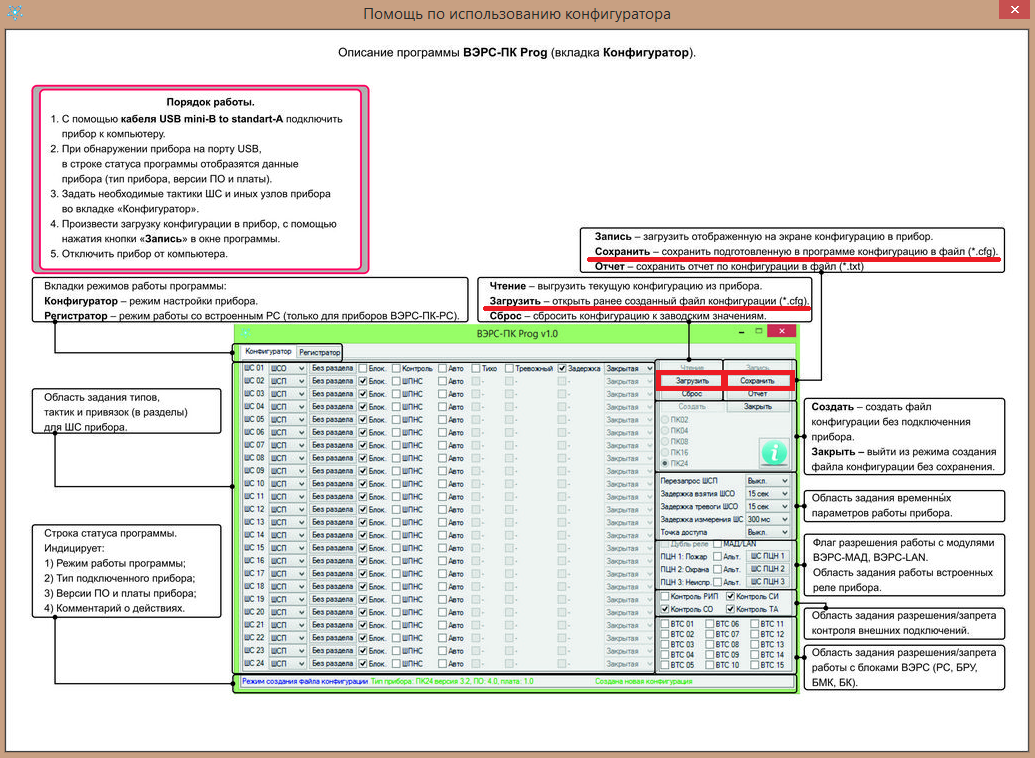Click the green info icon button
The width and height of the screenshot is (1035, 758).
click(774, 452)
